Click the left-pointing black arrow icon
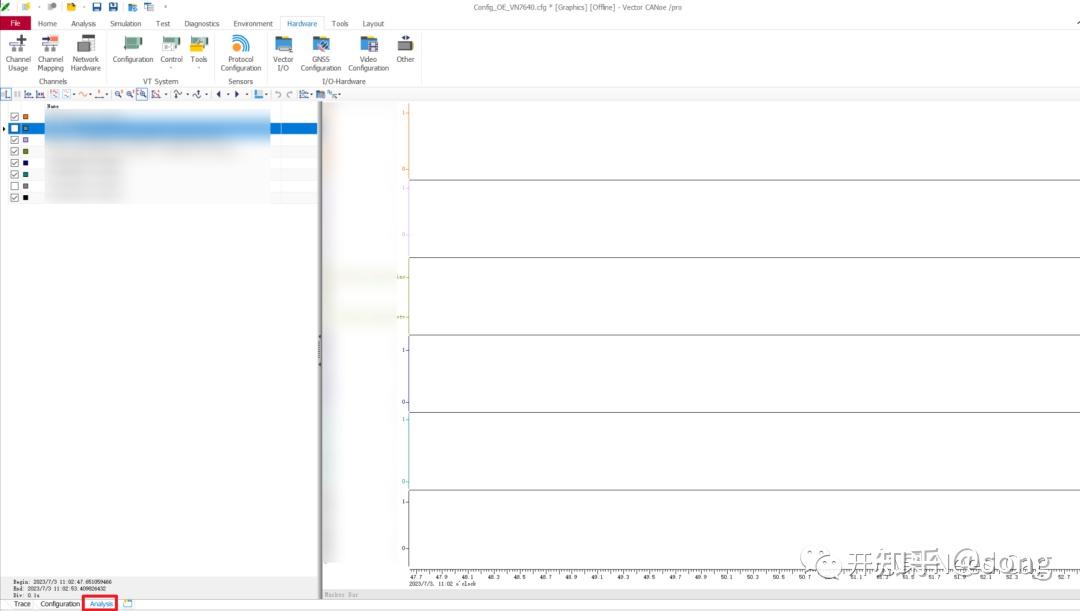1080x611 pixels. [x=218, y=94]
